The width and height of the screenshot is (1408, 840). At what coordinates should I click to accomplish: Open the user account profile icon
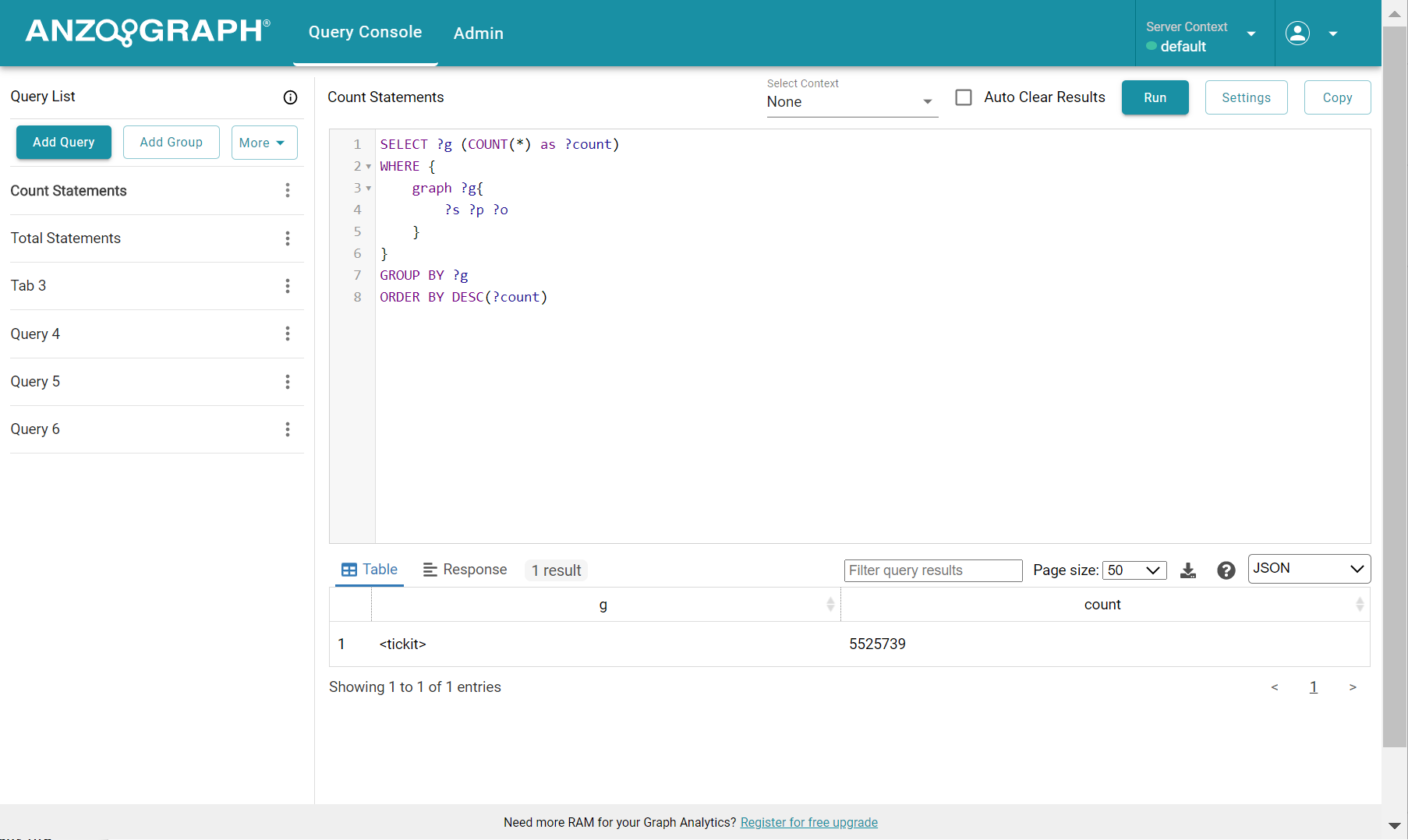tap(1297, 34)
